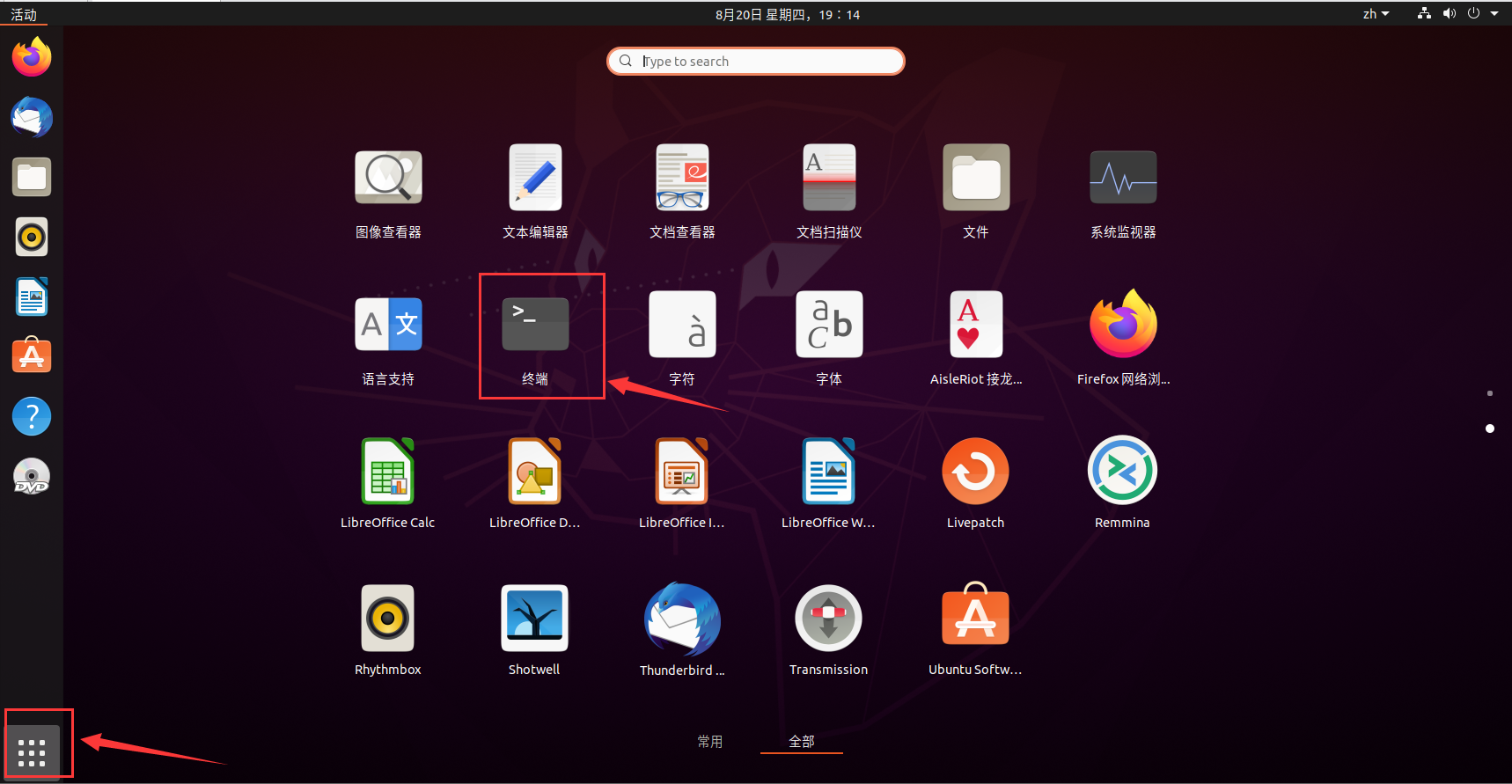The width and height of the screenshot is (1512, 784).
Task: Open the Livepatch app
Action: (976, 471)
